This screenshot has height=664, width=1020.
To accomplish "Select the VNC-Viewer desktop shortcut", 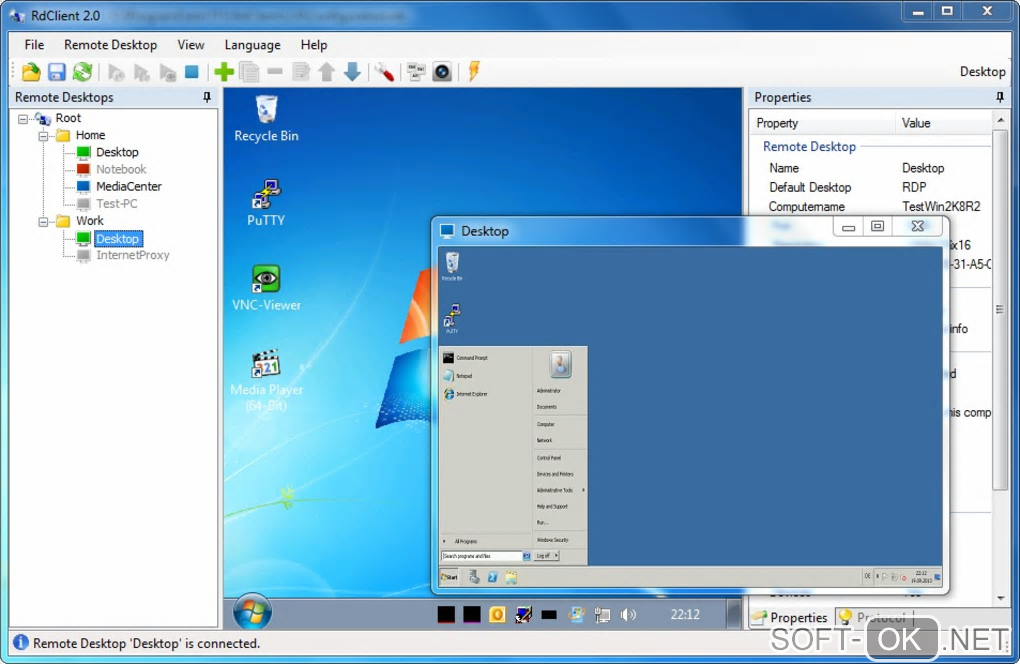I will point(266,287).
